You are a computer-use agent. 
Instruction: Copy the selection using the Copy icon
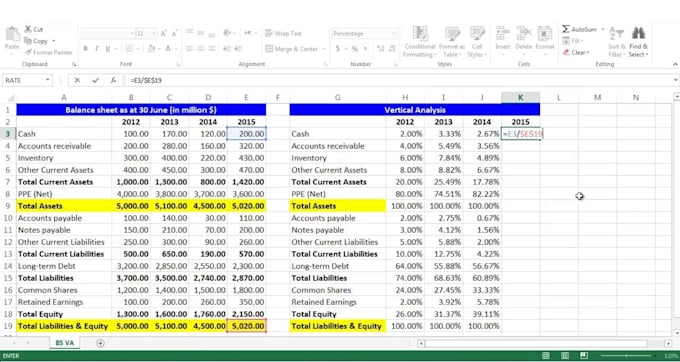[28, 41]
